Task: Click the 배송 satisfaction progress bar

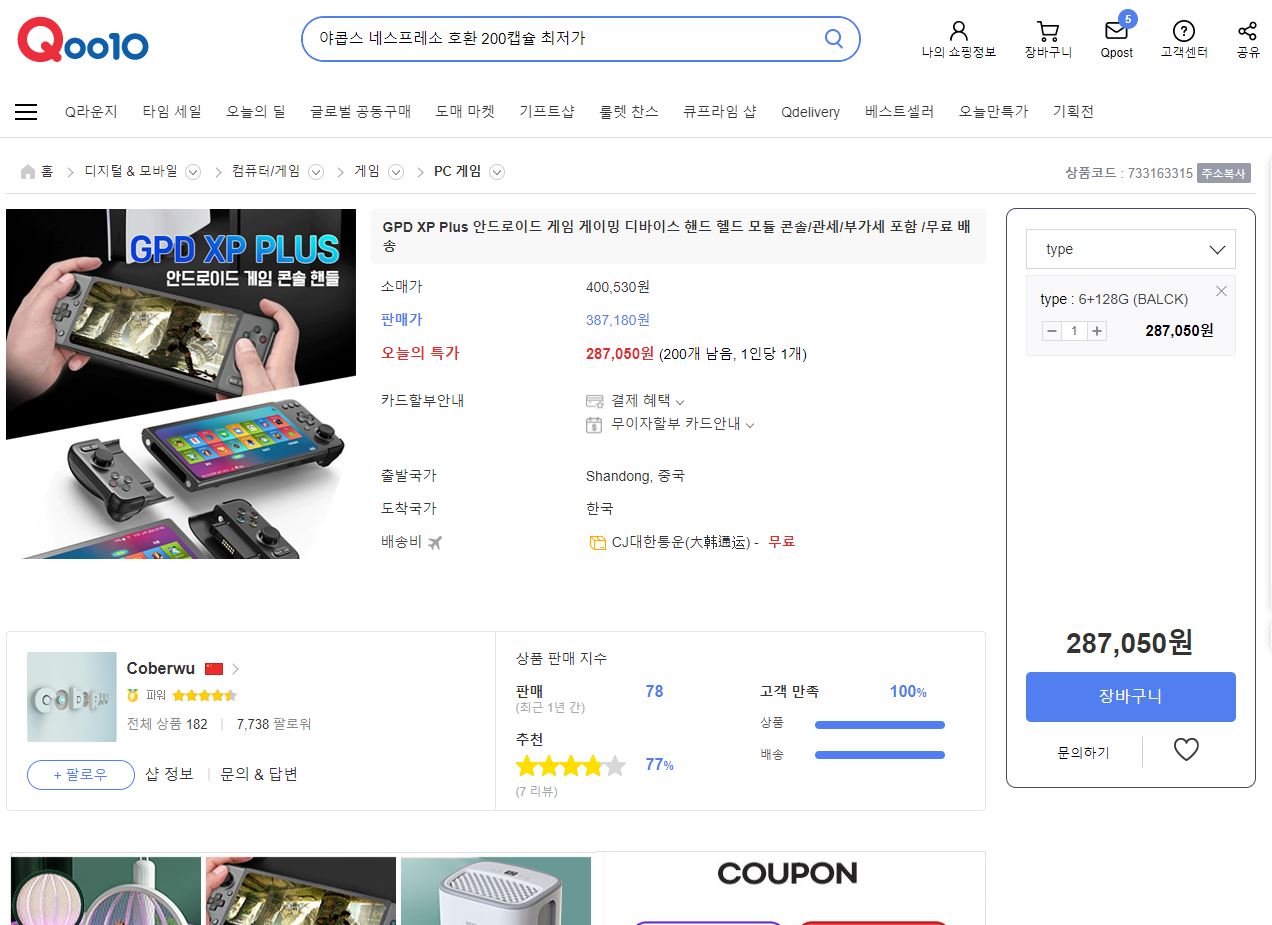Action: [x=880, y=755]
